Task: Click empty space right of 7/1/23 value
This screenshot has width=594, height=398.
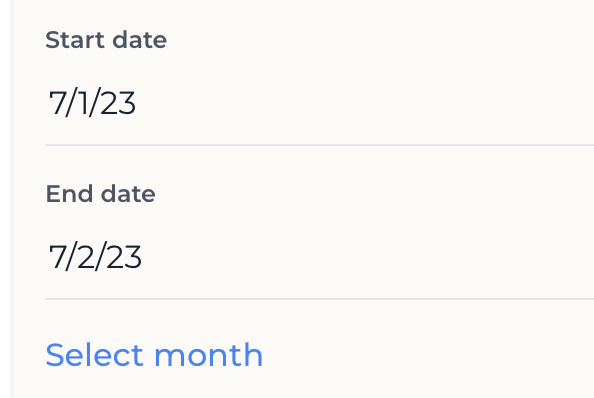Action: (x=364, y=103)
